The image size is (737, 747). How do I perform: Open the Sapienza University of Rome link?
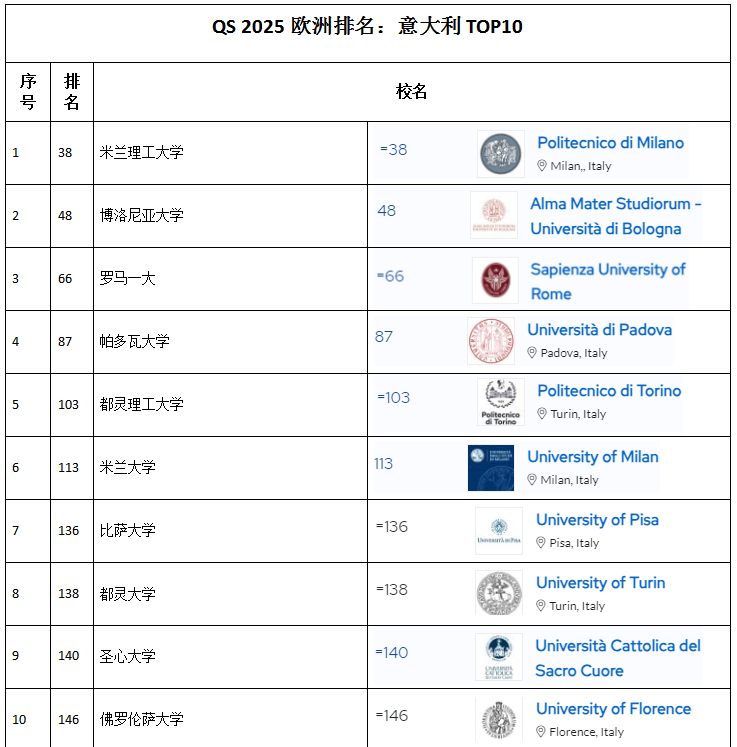(x=608, y=282)
